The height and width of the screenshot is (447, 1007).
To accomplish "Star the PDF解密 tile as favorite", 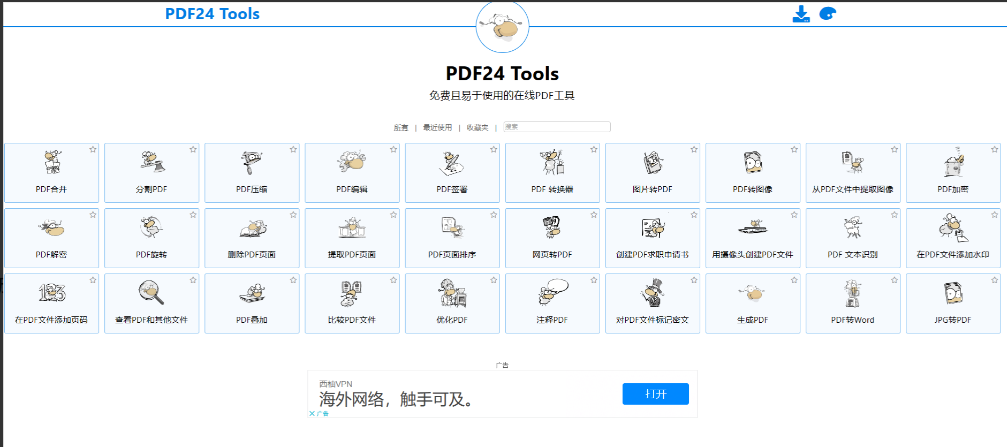I will click(92, 214).
